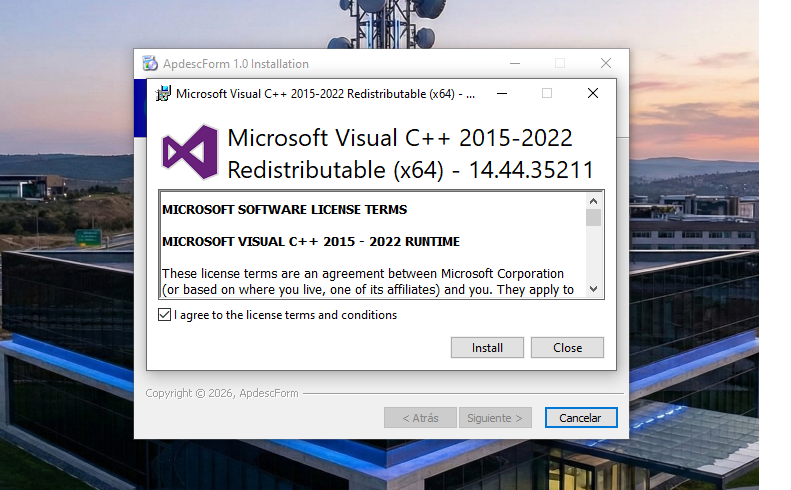
Task: Go back with the Atrás button
Action: click(420, 418)
